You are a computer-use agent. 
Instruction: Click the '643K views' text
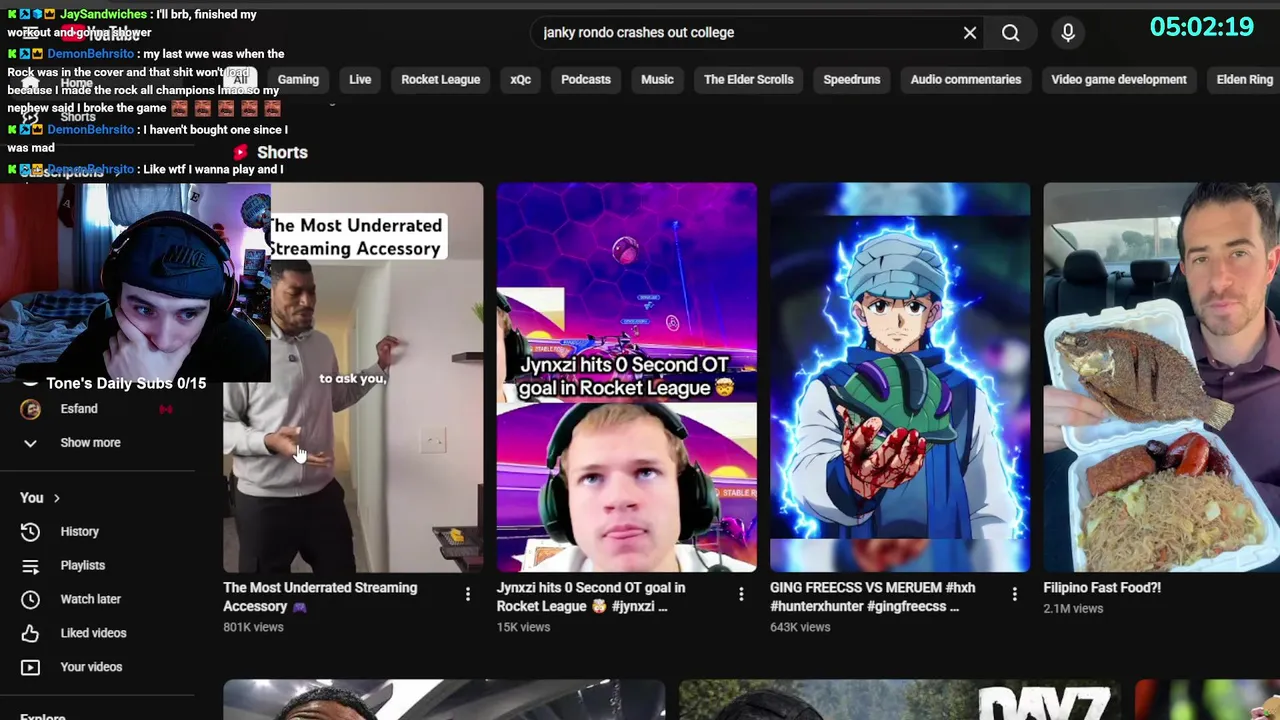(800, 627)
